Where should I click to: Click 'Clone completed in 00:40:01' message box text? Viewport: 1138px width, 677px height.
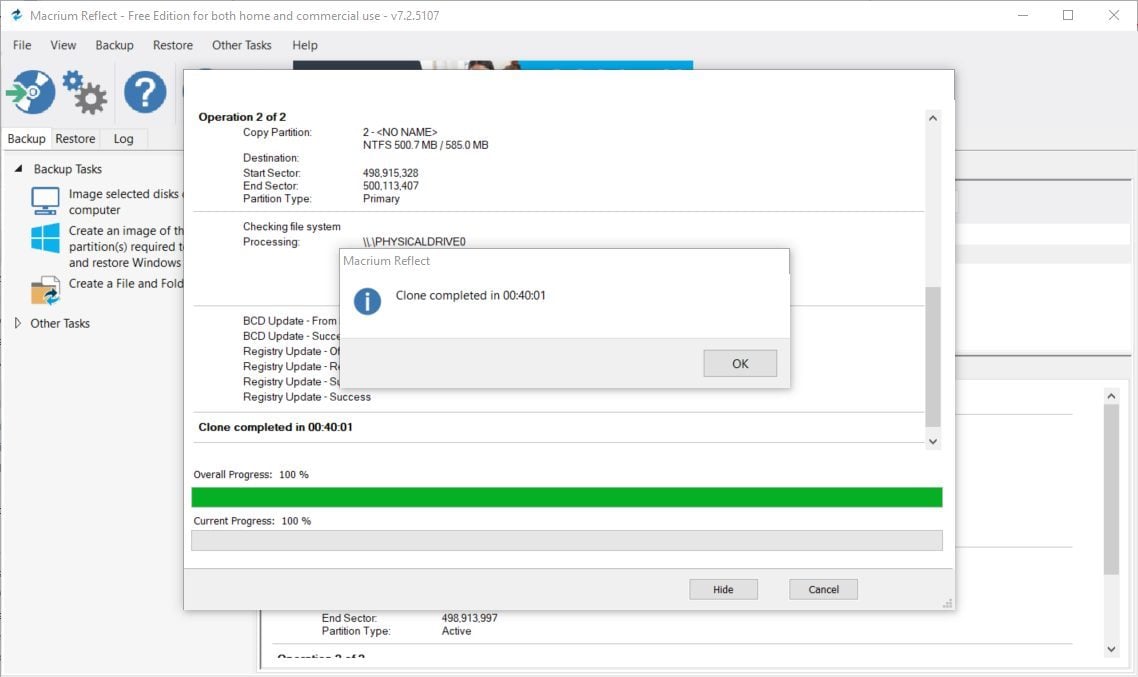pos(470,295)
